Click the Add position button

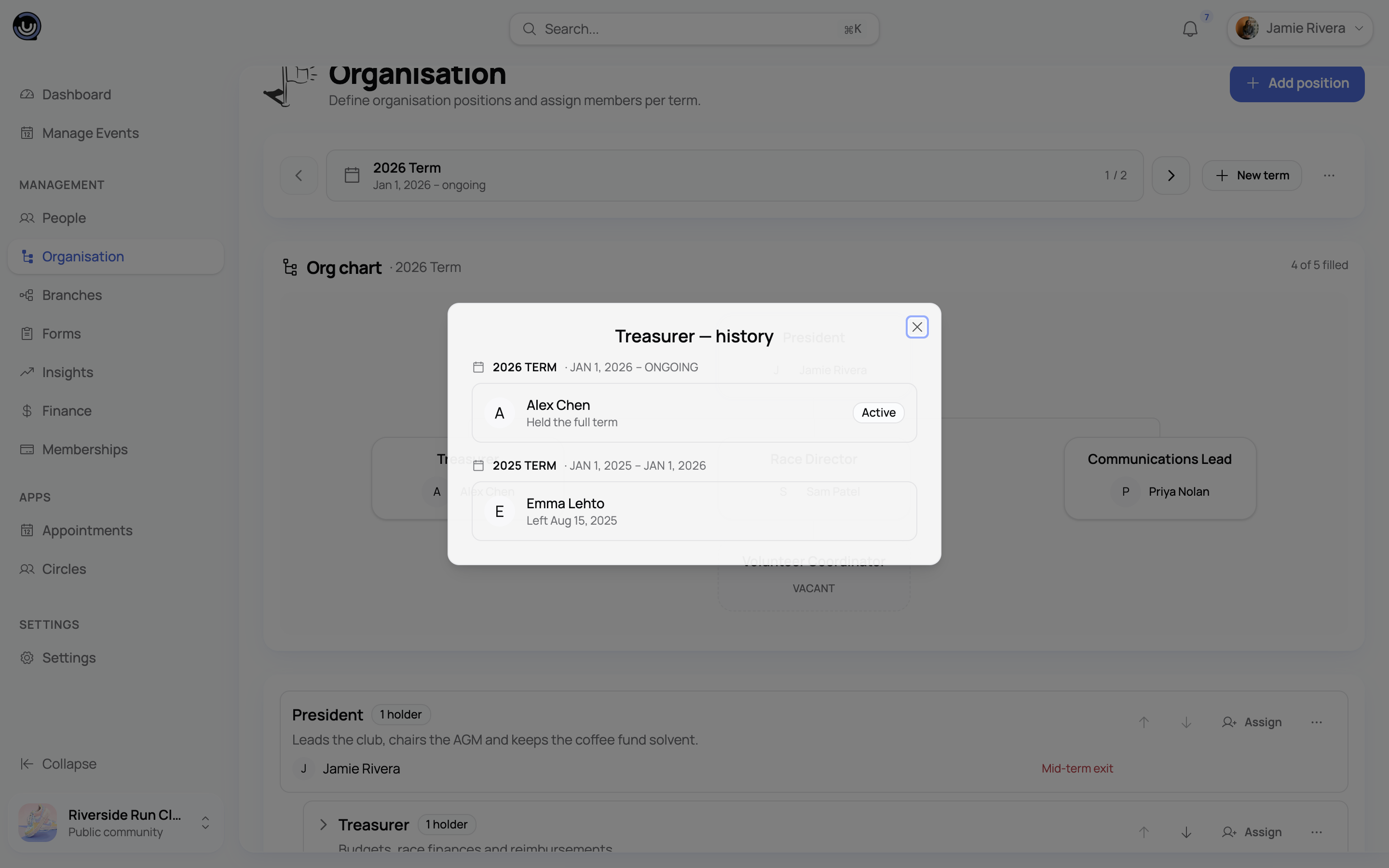coord(1296,83)
